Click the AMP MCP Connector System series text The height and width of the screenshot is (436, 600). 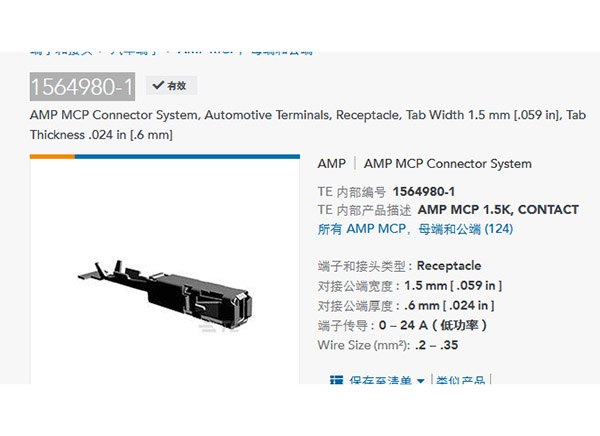[448, 163]
